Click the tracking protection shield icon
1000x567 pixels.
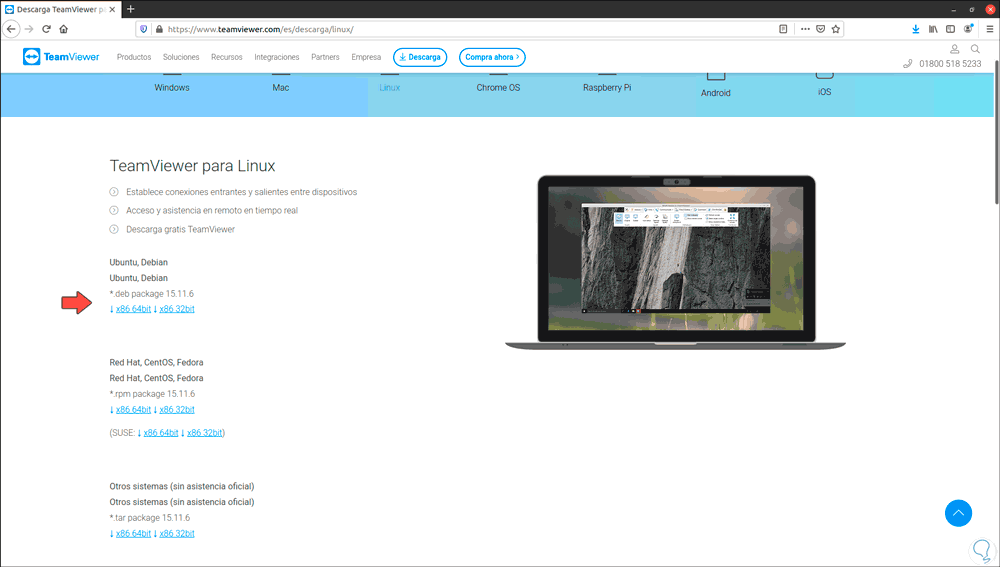pyautogui.click(x=143, y=29)
